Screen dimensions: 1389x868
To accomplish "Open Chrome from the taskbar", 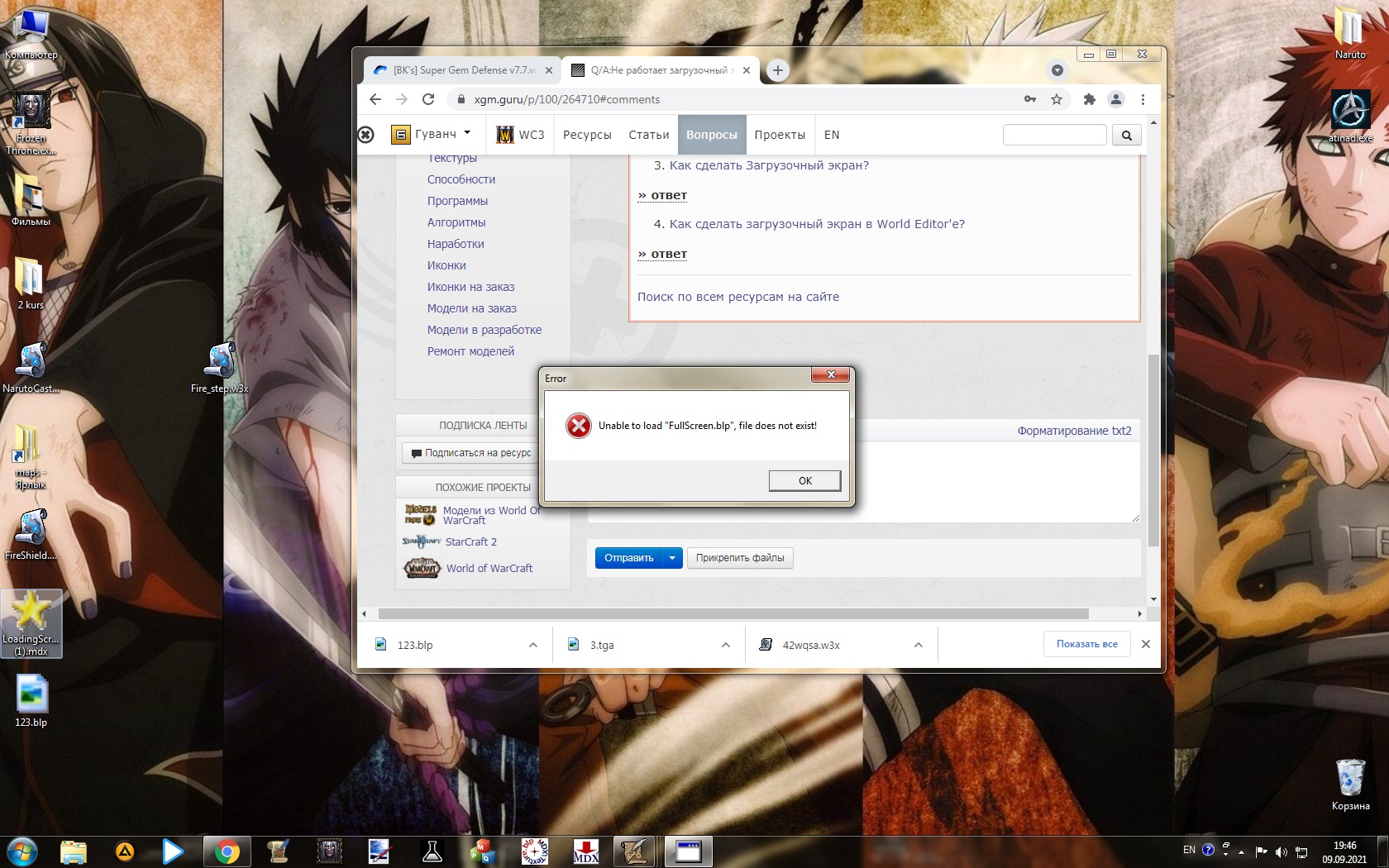I will [227, 851].
